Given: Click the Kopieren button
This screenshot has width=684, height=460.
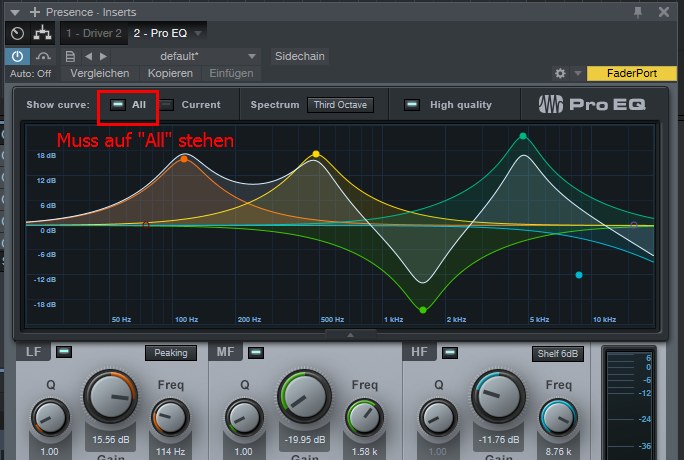Looking at the screenshot, I should tap(170, 73).
